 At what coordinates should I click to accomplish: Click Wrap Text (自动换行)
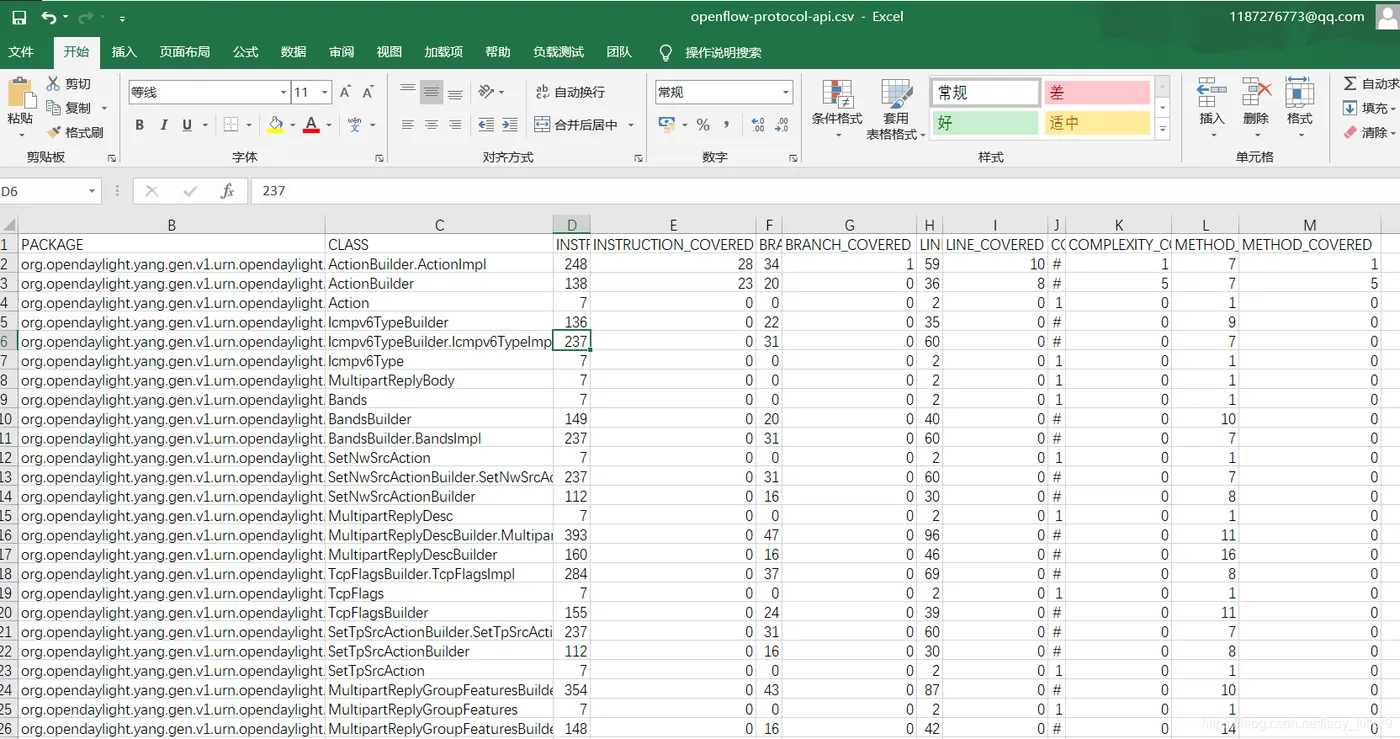[x=570, y=92]
